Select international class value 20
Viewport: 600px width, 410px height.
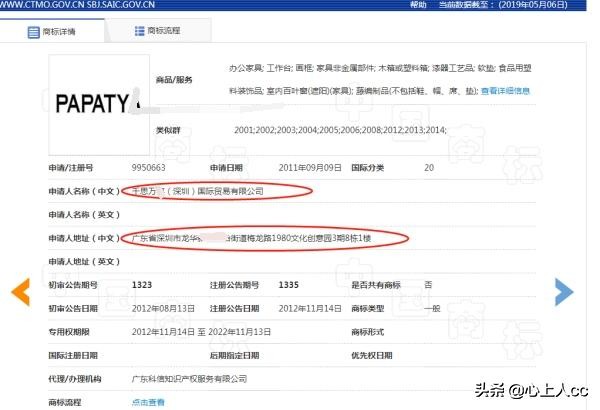[429, 168]
